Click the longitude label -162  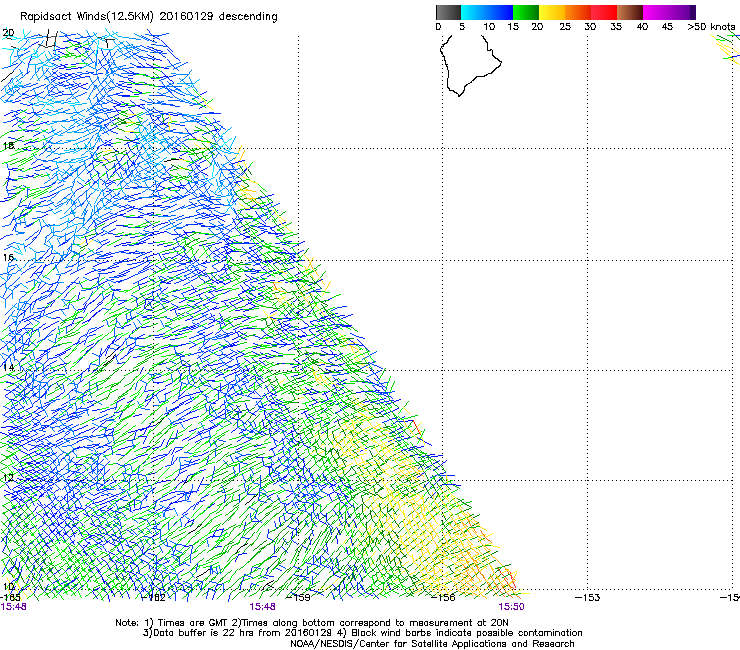(x=154, y=598)
